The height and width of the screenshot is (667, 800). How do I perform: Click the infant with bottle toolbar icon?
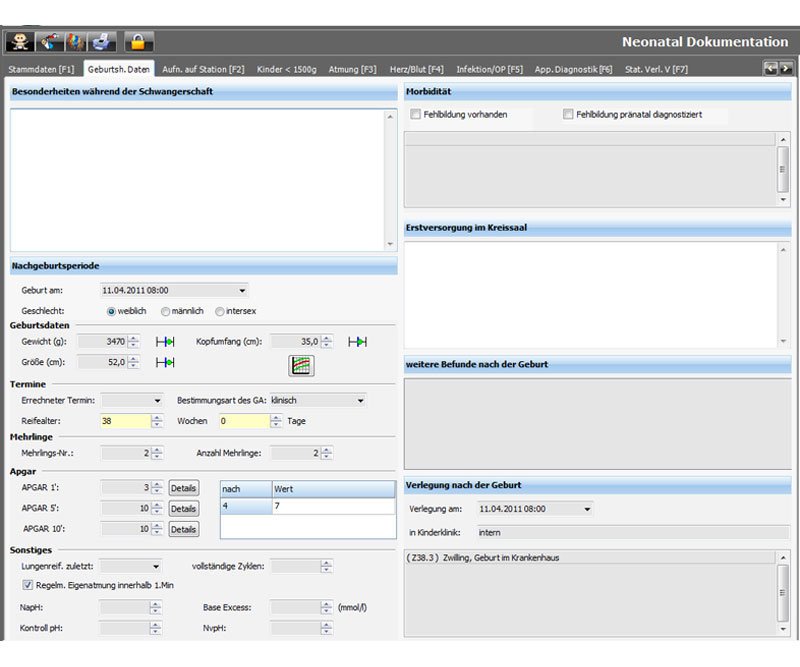coord(50,42)
